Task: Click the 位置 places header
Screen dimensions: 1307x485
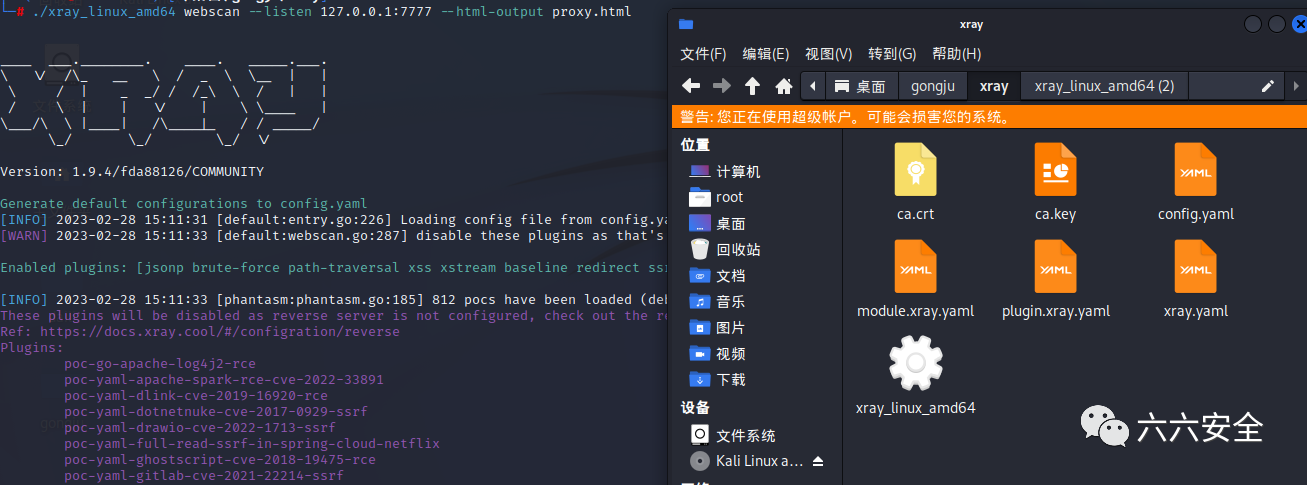Action: [695, 145]
